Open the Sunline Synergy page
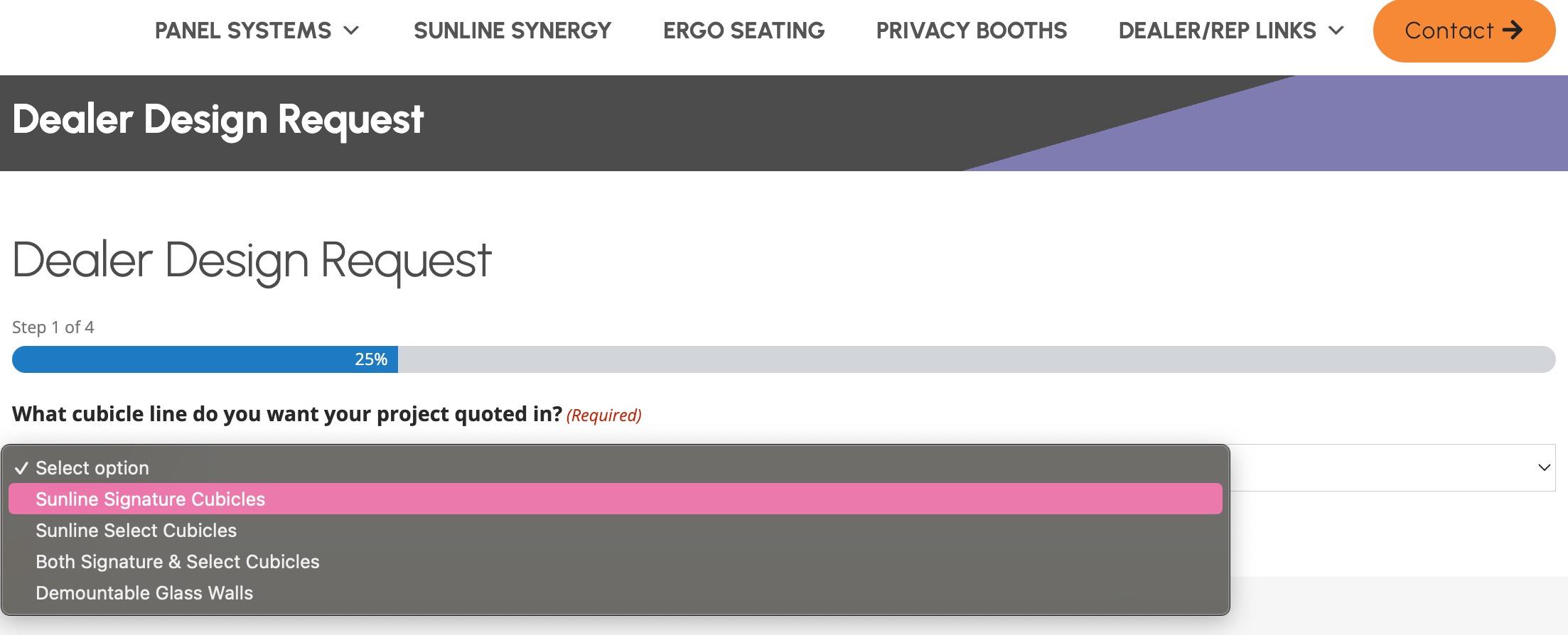The image size is (1568, 635). pyautogui.click(x=512, y=31)
